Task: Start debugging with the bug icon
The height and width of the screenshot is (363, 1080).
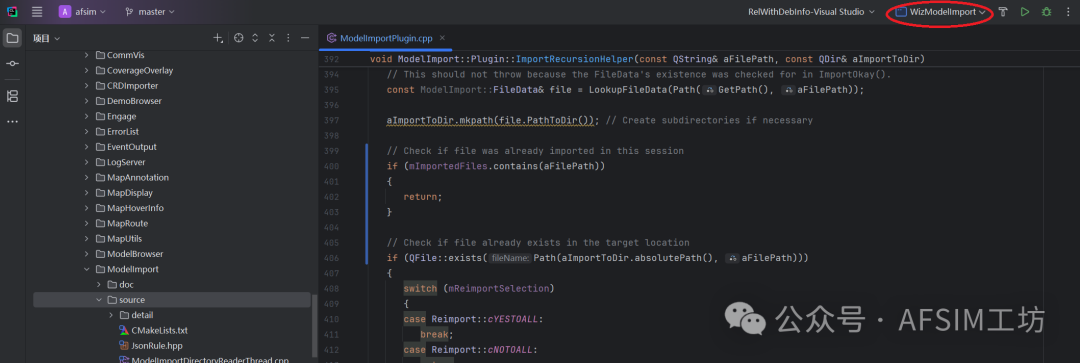Action: click(1046, 12)
